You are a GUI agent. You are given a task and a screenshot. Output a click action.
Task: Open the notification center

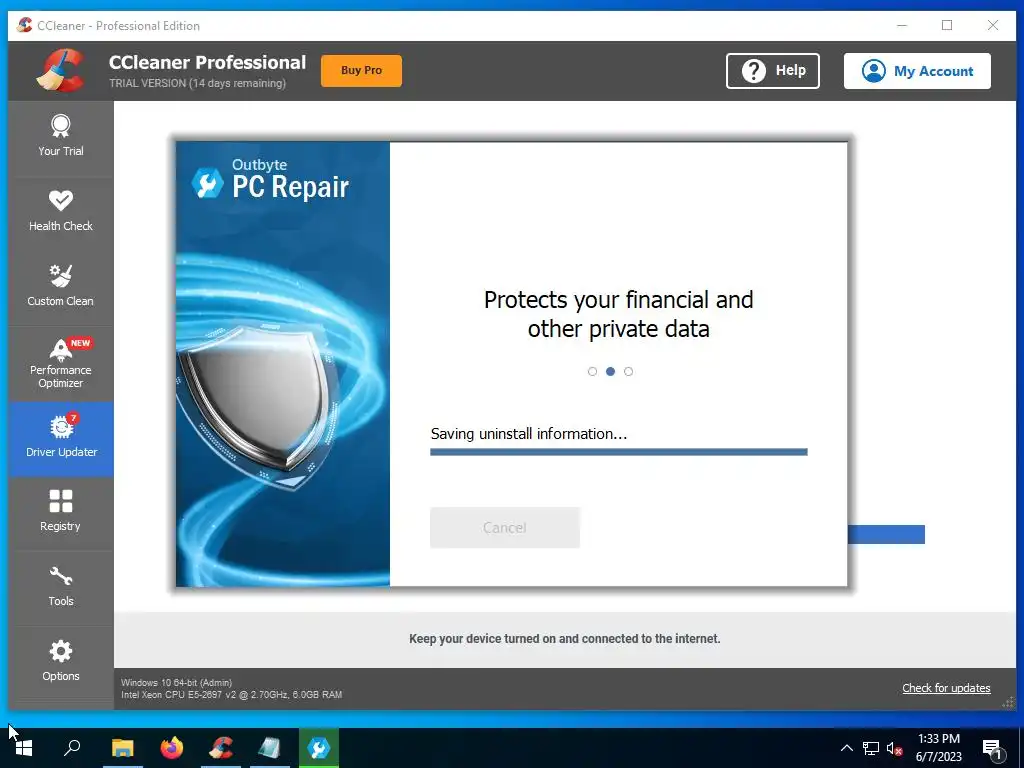pyautogui.click(x=993, y=748)
